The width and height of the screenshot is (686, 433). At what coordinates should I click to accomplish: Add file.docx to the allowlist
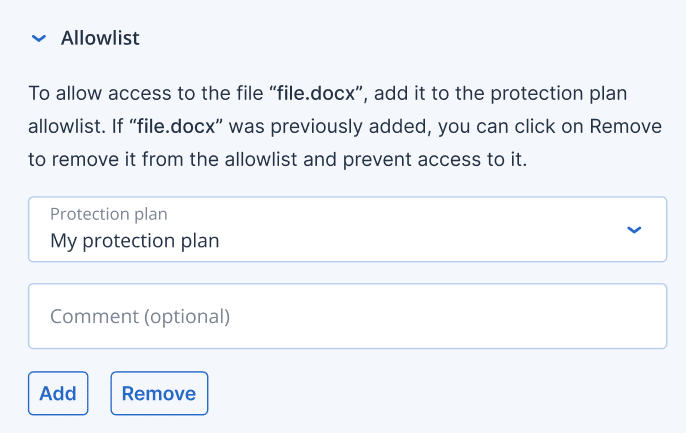(x=58, y=393)
